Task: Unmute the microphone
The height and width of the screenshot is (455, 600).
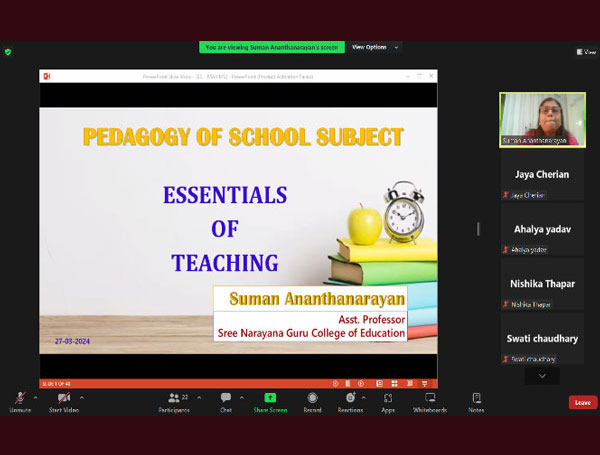Action: coord(20,402)
